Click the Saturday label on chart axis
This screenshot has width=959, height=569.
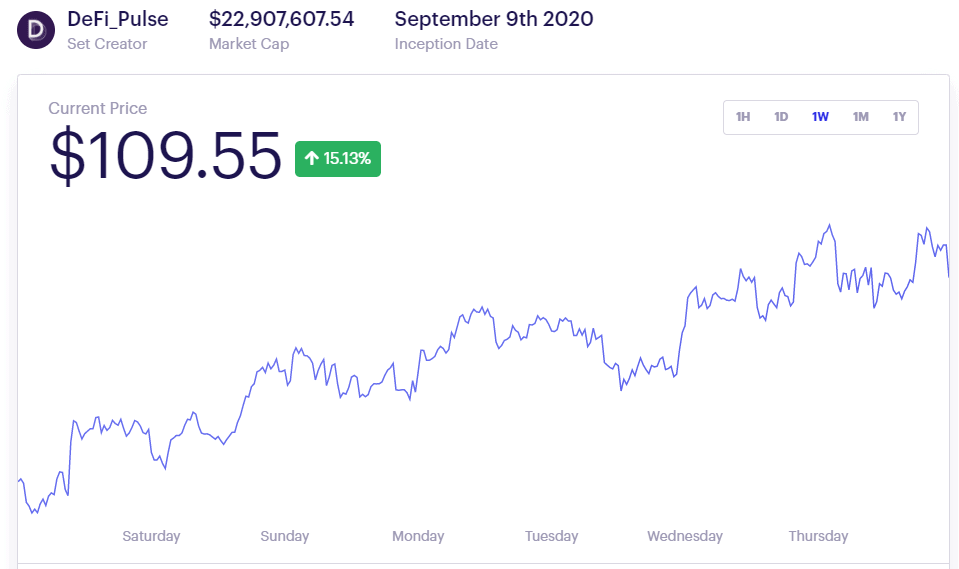click(151, 536)
